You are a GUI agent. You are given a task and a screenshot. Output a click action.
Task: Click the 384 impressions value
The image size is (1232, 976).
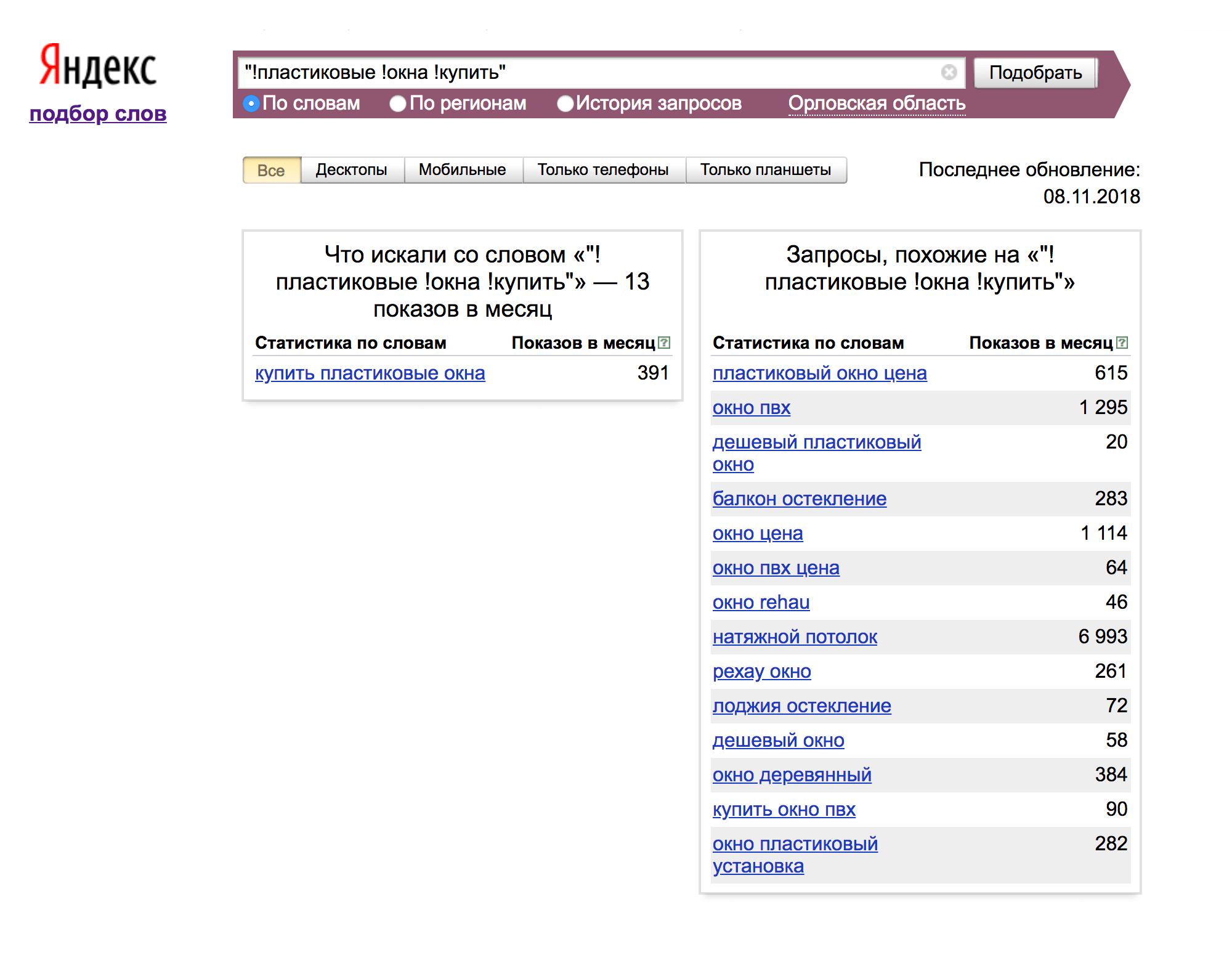point(1111,775)
